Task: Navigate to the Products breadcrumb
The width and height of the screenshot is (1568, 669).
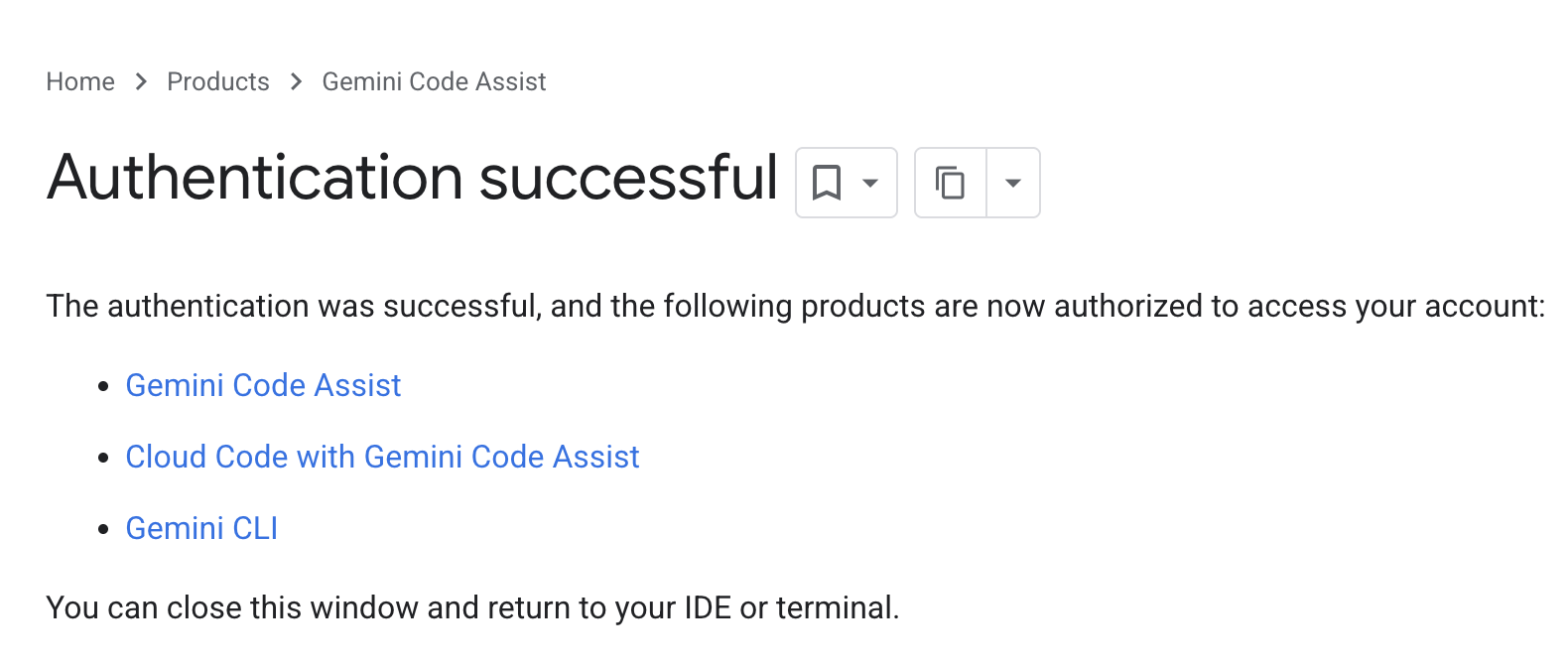Action: click(x=217, y=82)
